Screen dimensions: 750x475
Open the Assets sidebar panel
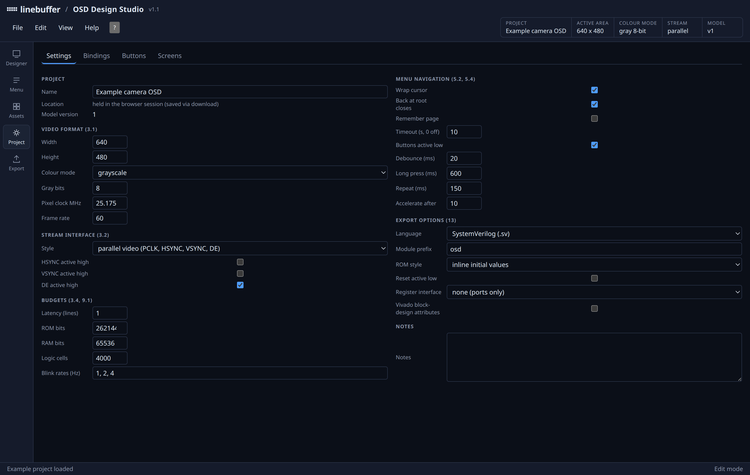click(x=16, y=110)
